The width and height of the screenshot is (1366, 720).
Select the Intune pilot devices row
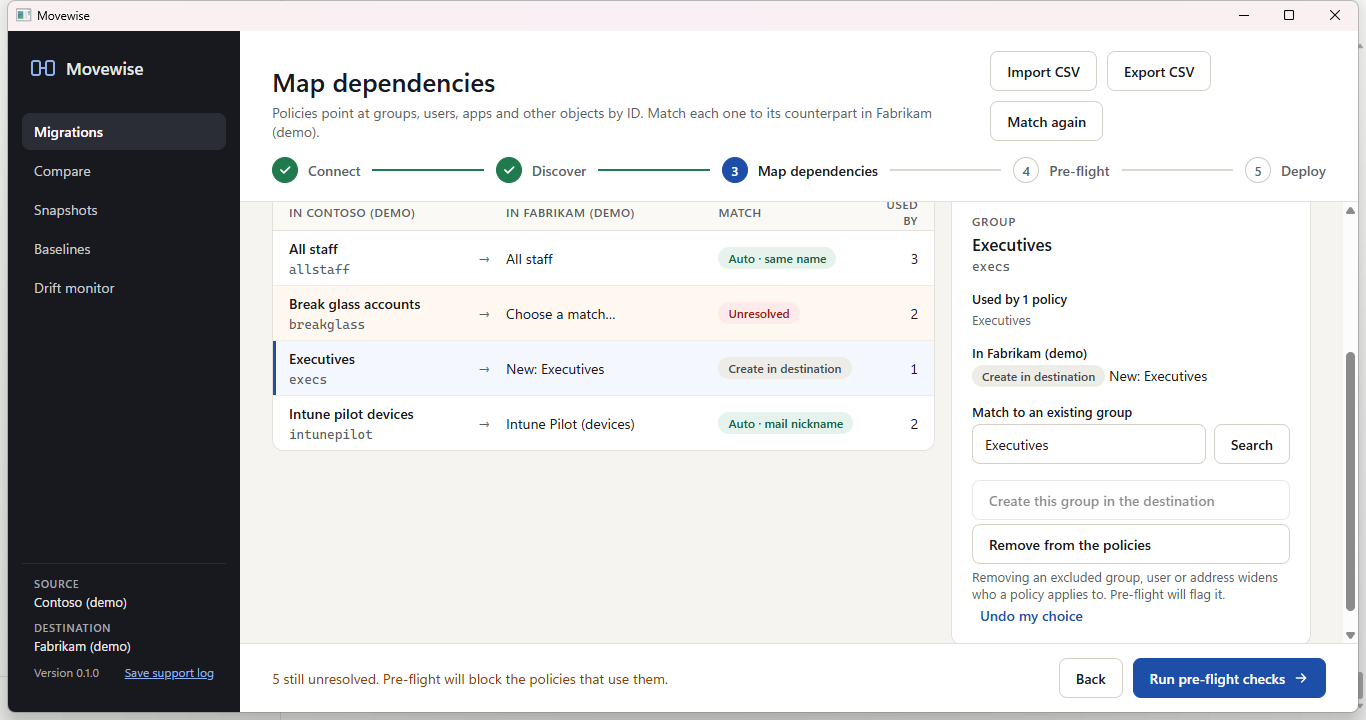tap(603, 424)
